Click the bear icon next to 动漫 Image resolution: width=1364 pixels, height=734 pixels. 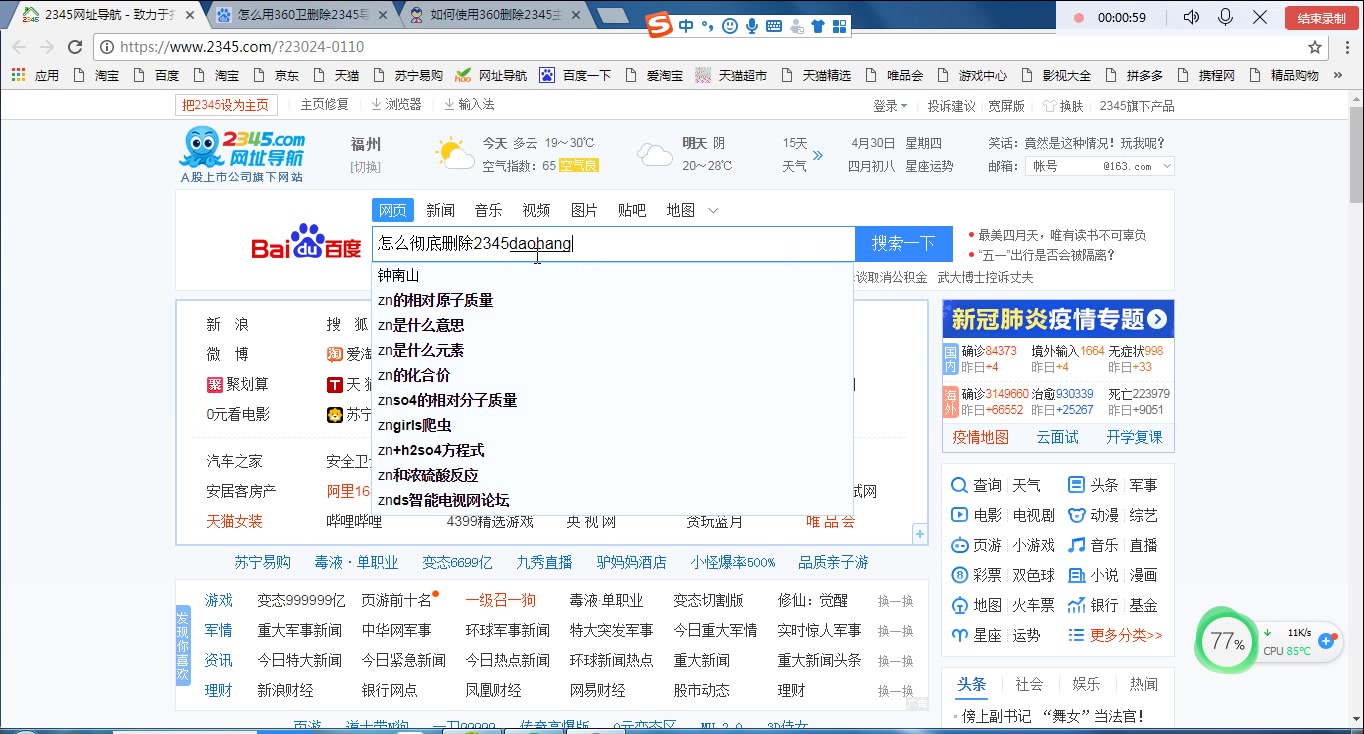(x=1077, y=515)
